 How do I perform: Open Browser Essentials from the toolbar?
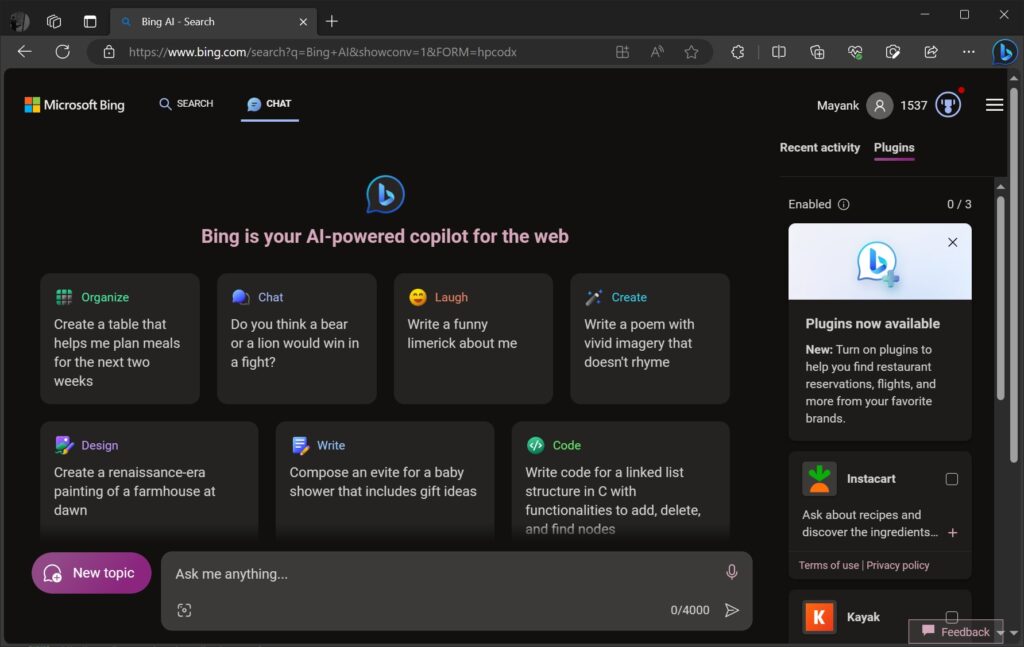(855, 52)
